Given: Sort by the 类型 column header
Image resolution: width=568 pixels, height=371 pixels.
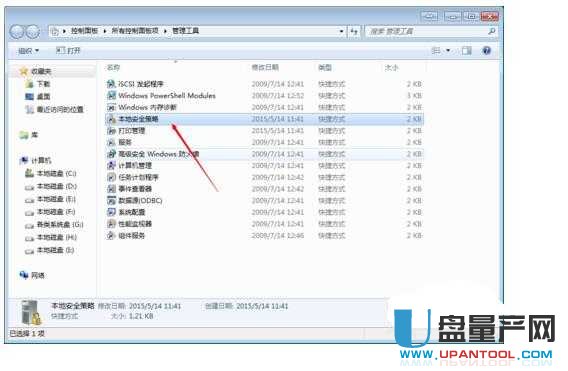Looking at the screenshot, I should pyautogui.click(x=325, y=67).
